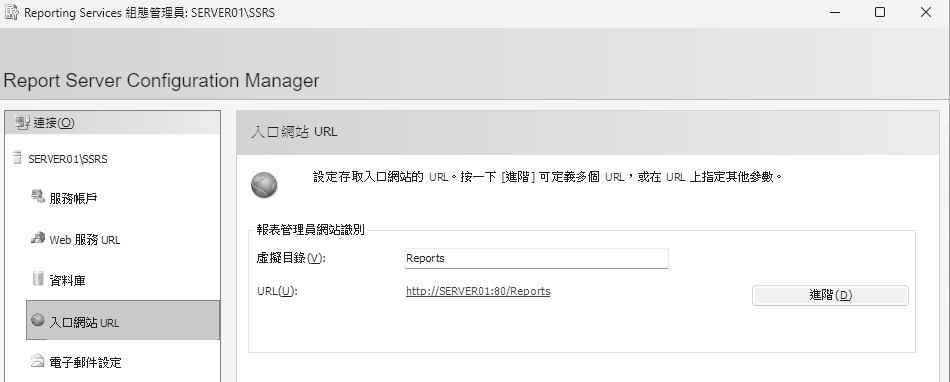Open the http://SERVER01:80/Reports link
The height and width of the screenshot is (382, 950).
point(478,291)
